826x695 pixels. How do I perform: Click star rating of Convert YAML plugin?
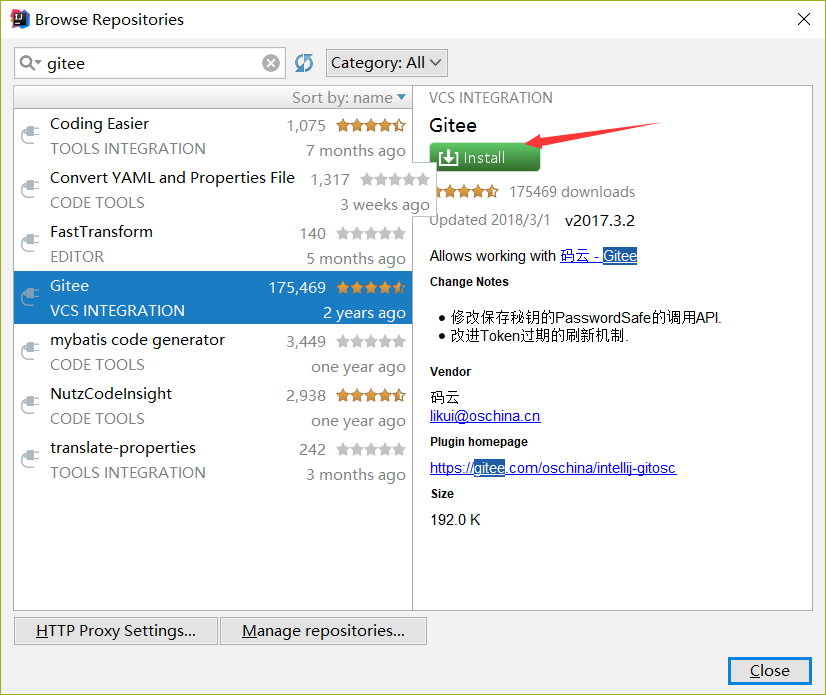pos(395,180)
